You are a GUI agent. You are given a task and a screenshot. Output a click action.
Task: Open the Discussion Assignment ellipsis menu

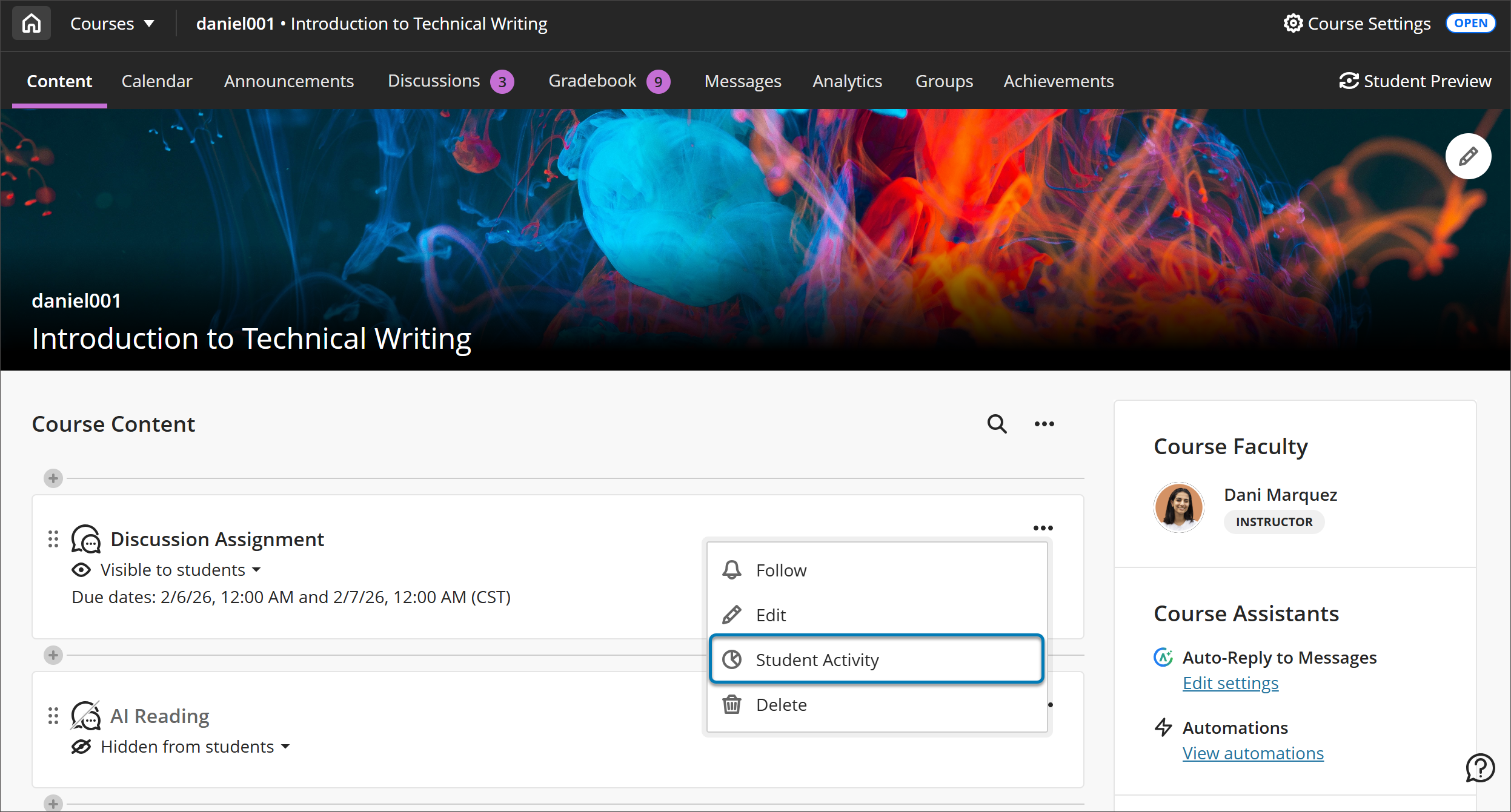tap(1043, 527)
